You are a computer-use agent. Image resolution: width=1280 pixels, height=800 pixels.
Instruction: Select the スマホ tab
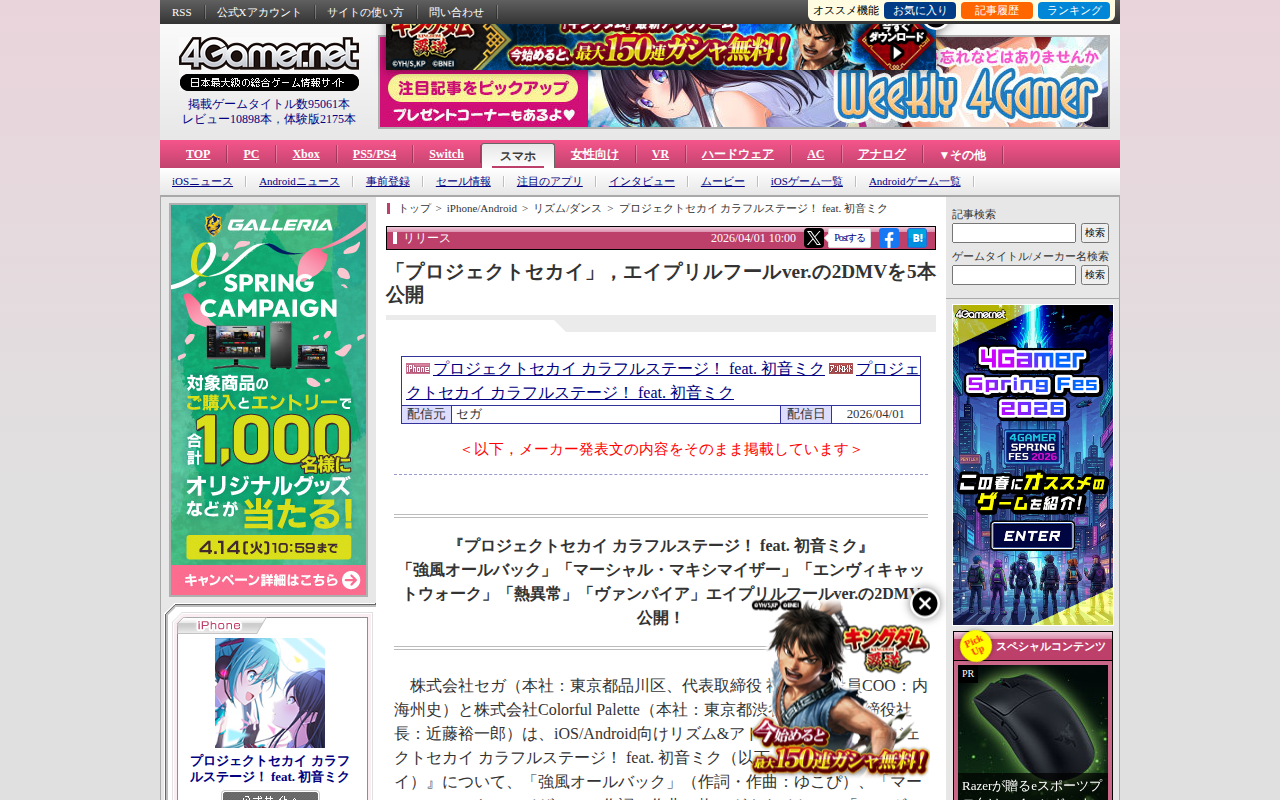(518, 156)
